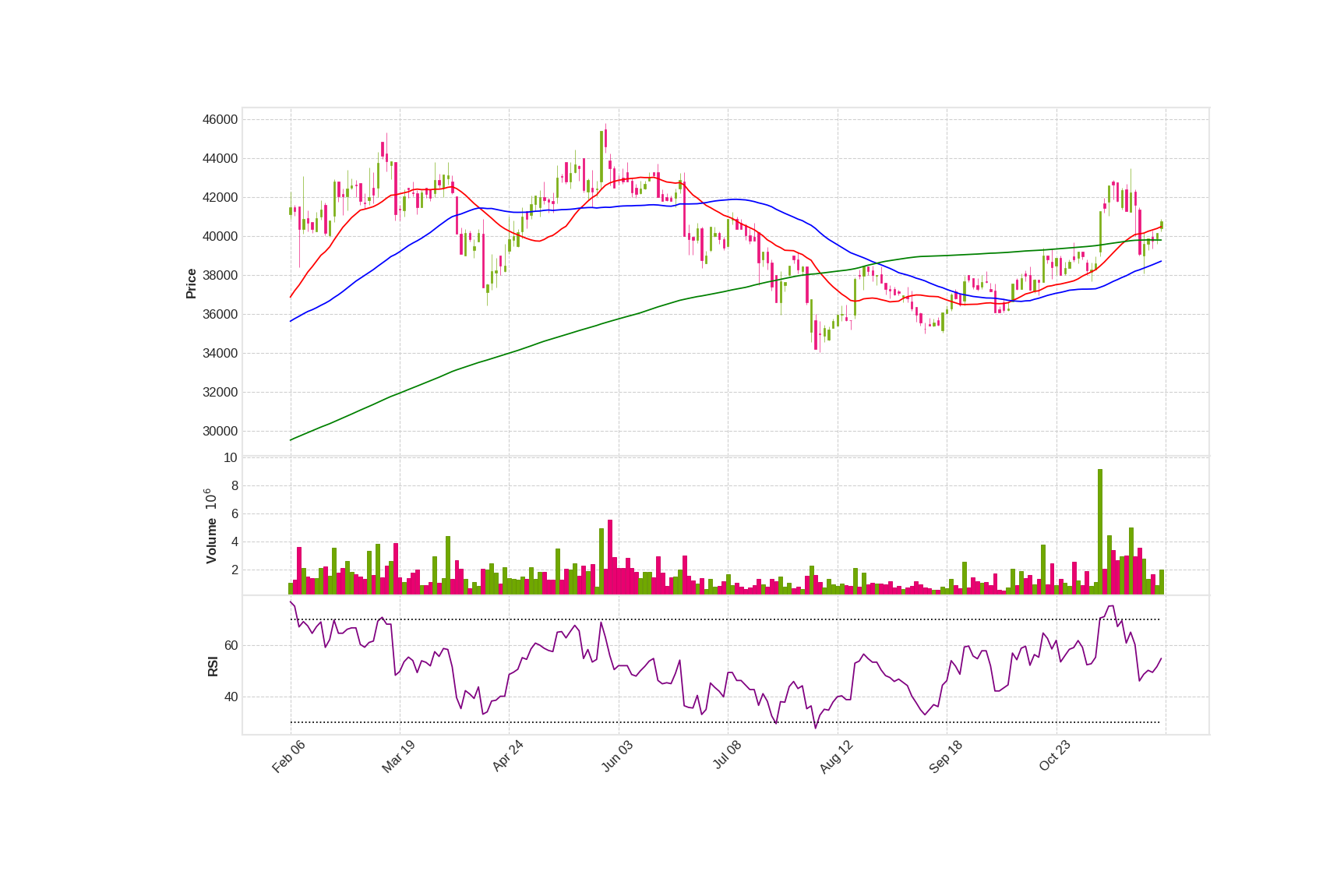Click the RSI 40 axis value

click(x=231, y=697)
